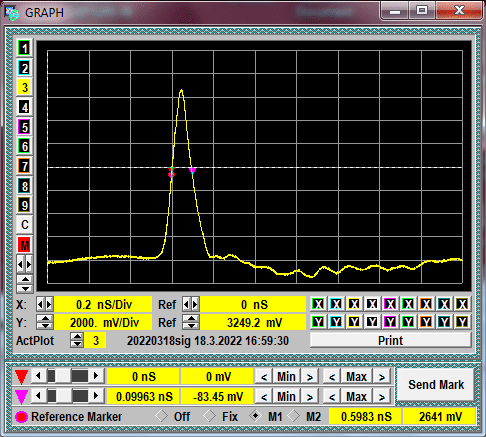This screenshot has height=437, width=486.
Task: Go to next maximum for magenta marker
Action: (x=382, y=397)
